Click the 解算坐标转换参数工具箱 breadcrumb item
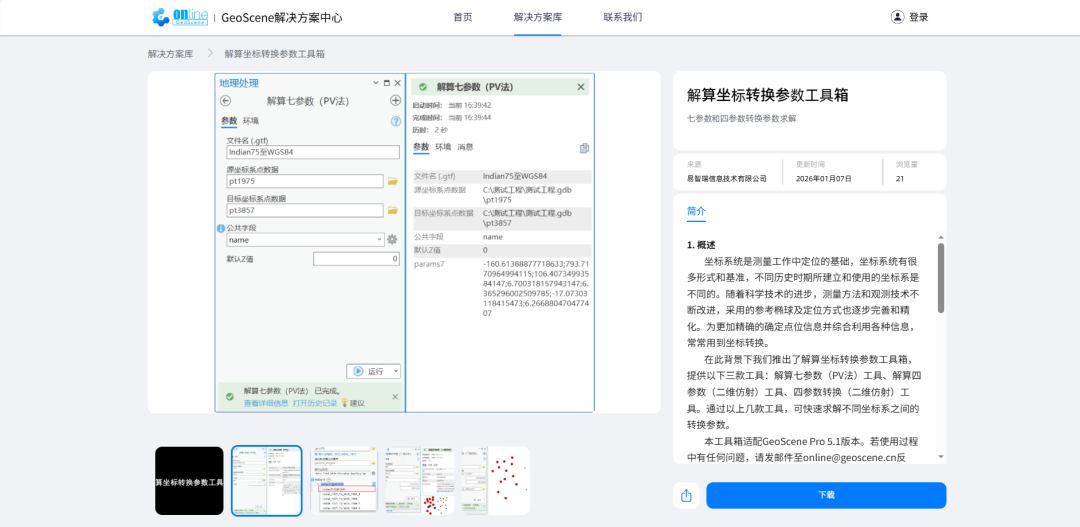This screenshot has height=527, width=1080. pos(275,54)
